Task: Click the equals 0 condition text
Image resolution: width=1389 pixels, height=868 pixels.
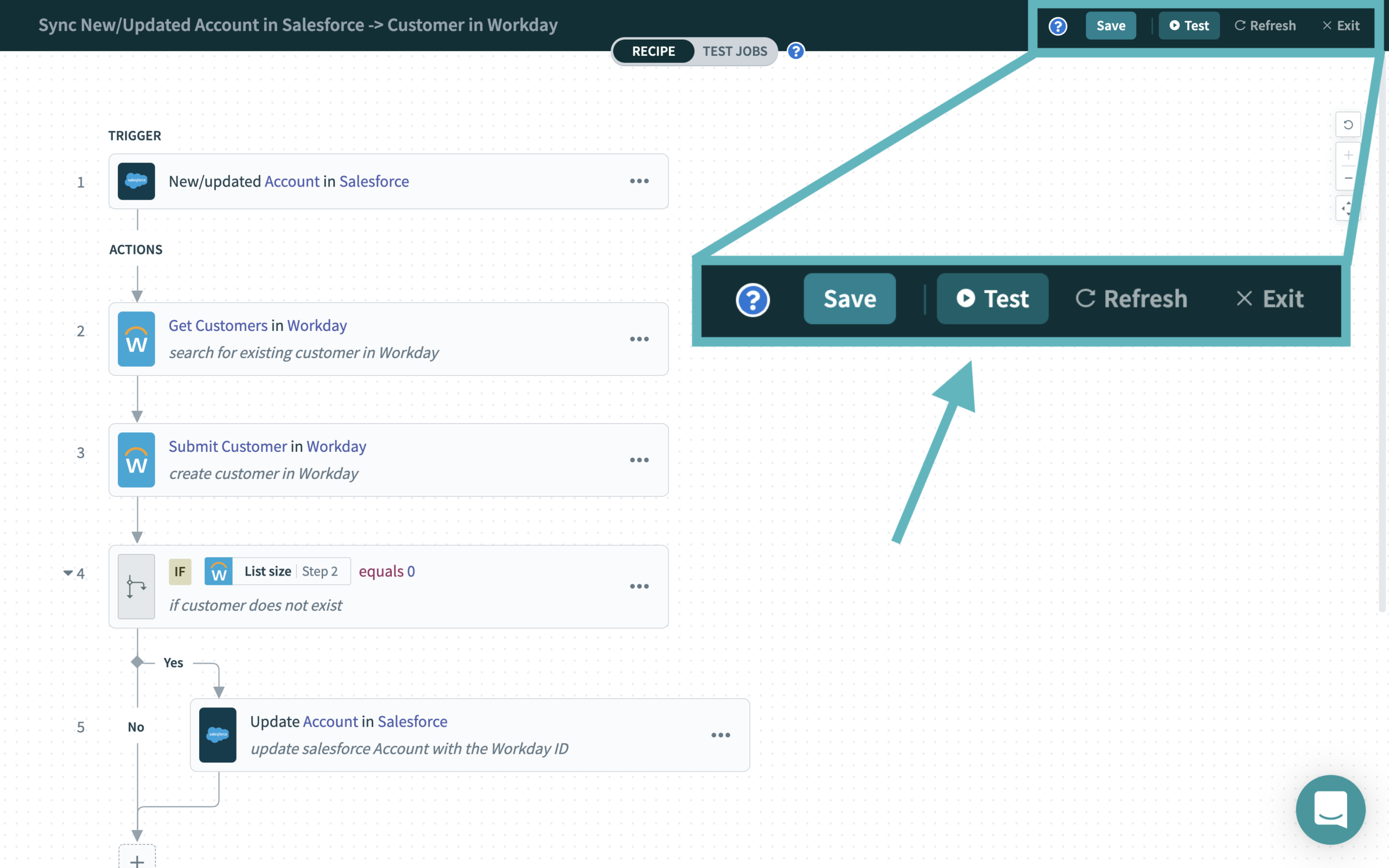Action: point(386,572)
